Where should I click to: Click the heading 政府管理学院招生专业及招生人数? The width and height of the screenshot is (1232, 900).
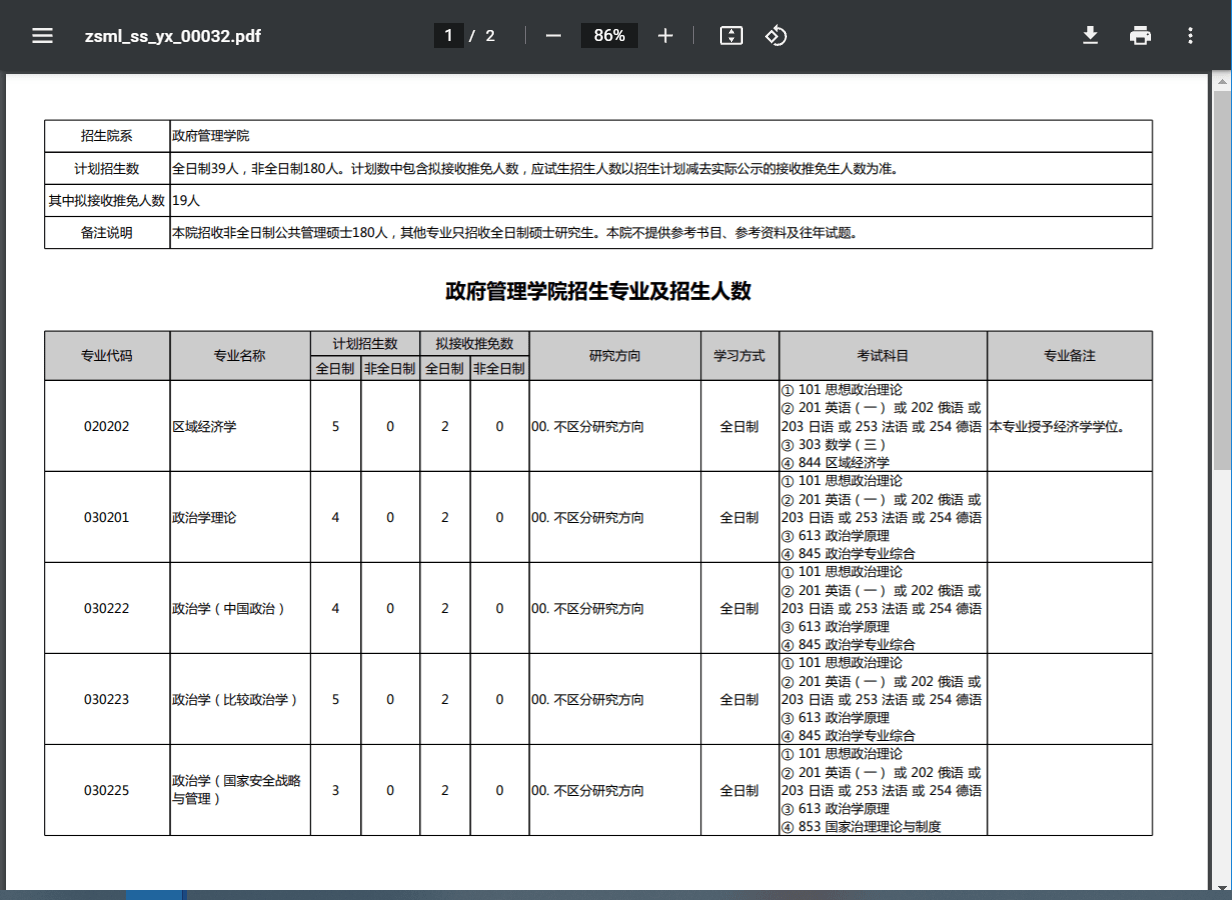point(598,292)
